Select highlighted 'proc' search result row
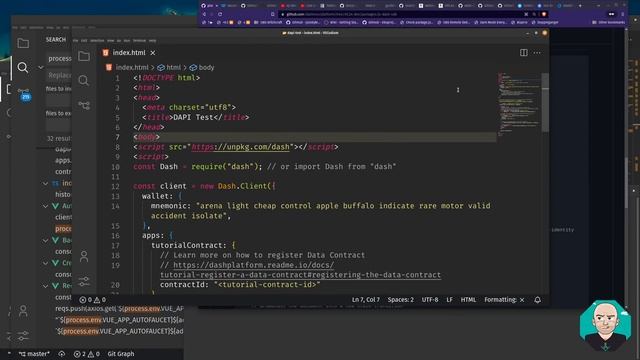 point(63,229)
